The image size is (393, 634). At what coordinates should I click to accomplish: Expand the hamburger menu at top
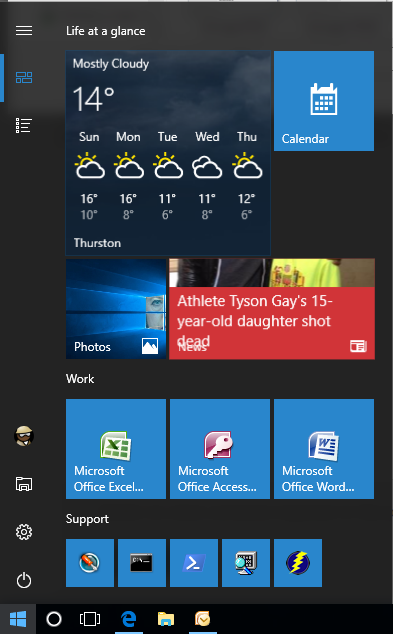[24, 30]
